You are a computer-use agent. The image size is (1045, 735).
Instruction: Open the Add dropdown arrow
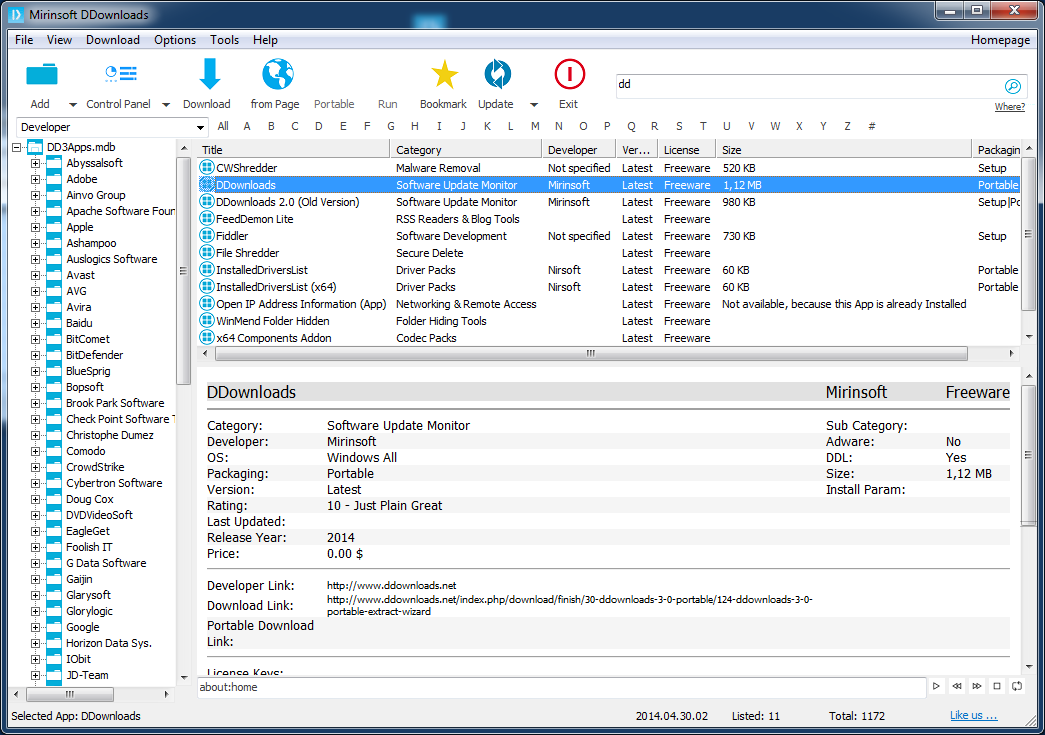pyautogui.click(x=73, y=105)
